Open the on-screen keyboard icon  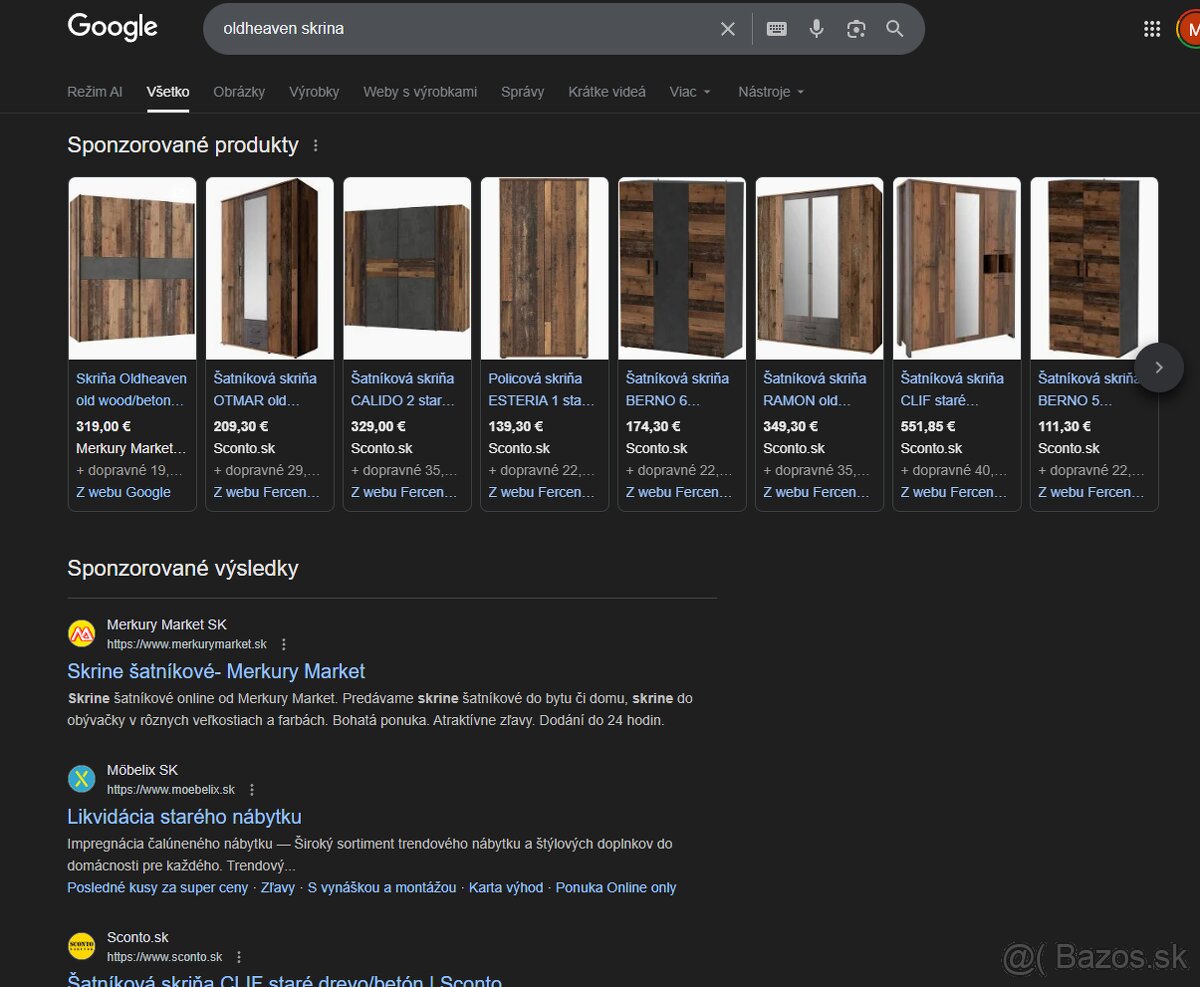point(776,29)
